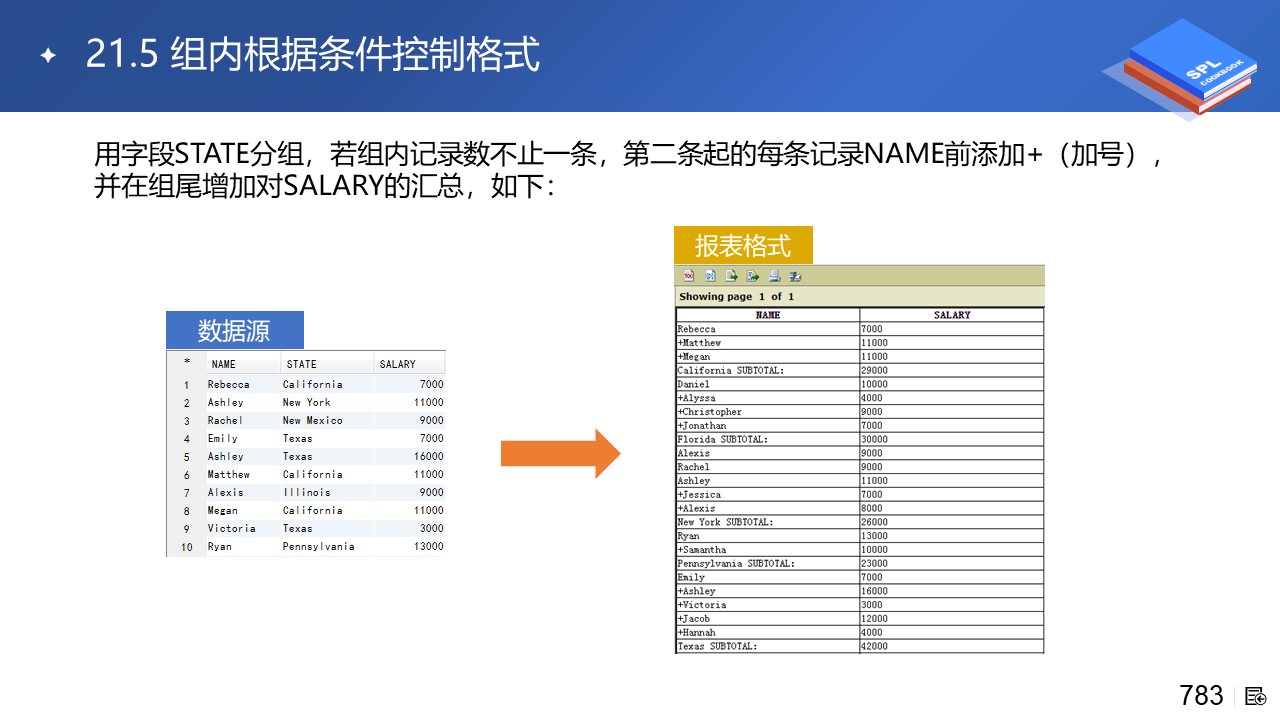Click the print on server icon
1280x720 pixels.
[x=796, y=276]
